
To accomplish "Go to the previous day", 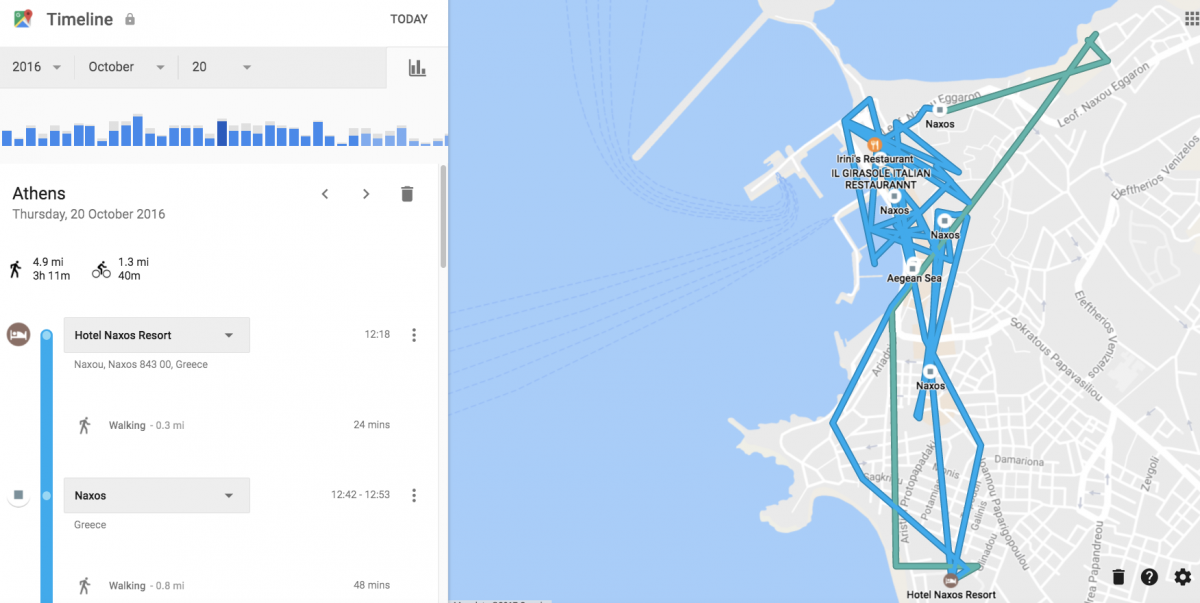I will tap(325, 194).
